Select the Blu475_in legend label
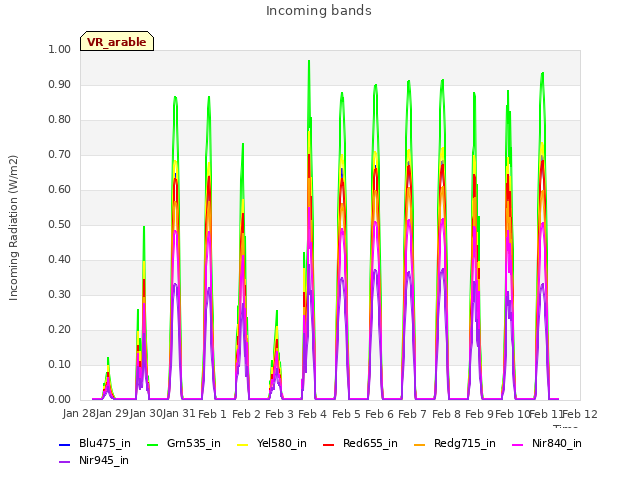This screenshot has height=480, width=640. pyautogui.click(x=105, y=443)
